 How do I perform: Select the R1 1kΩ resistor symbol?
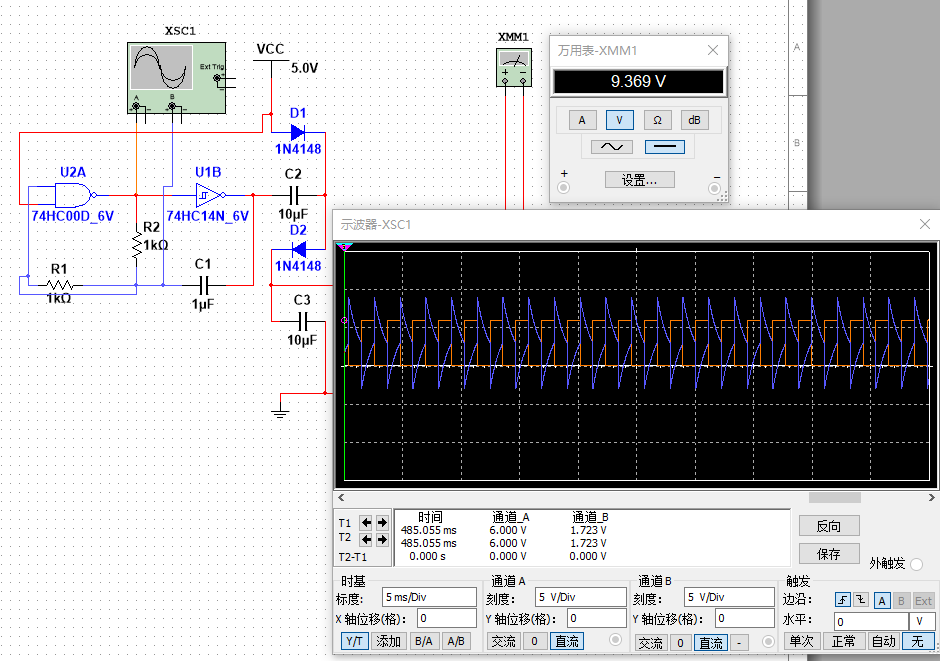(x=59, y=286)
